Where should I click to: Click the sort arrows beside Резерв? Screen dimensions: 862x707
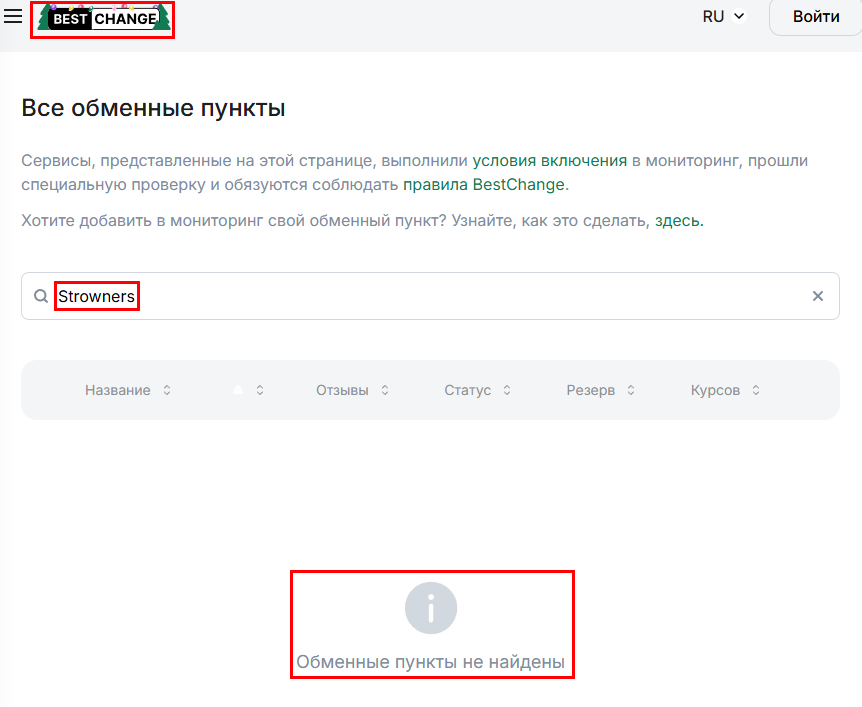point(633,390)
